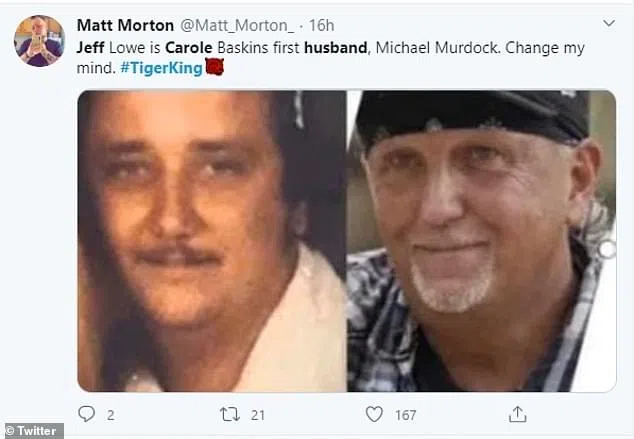
Task: Click the bold word husband in tweet
Action: [336, 48]
